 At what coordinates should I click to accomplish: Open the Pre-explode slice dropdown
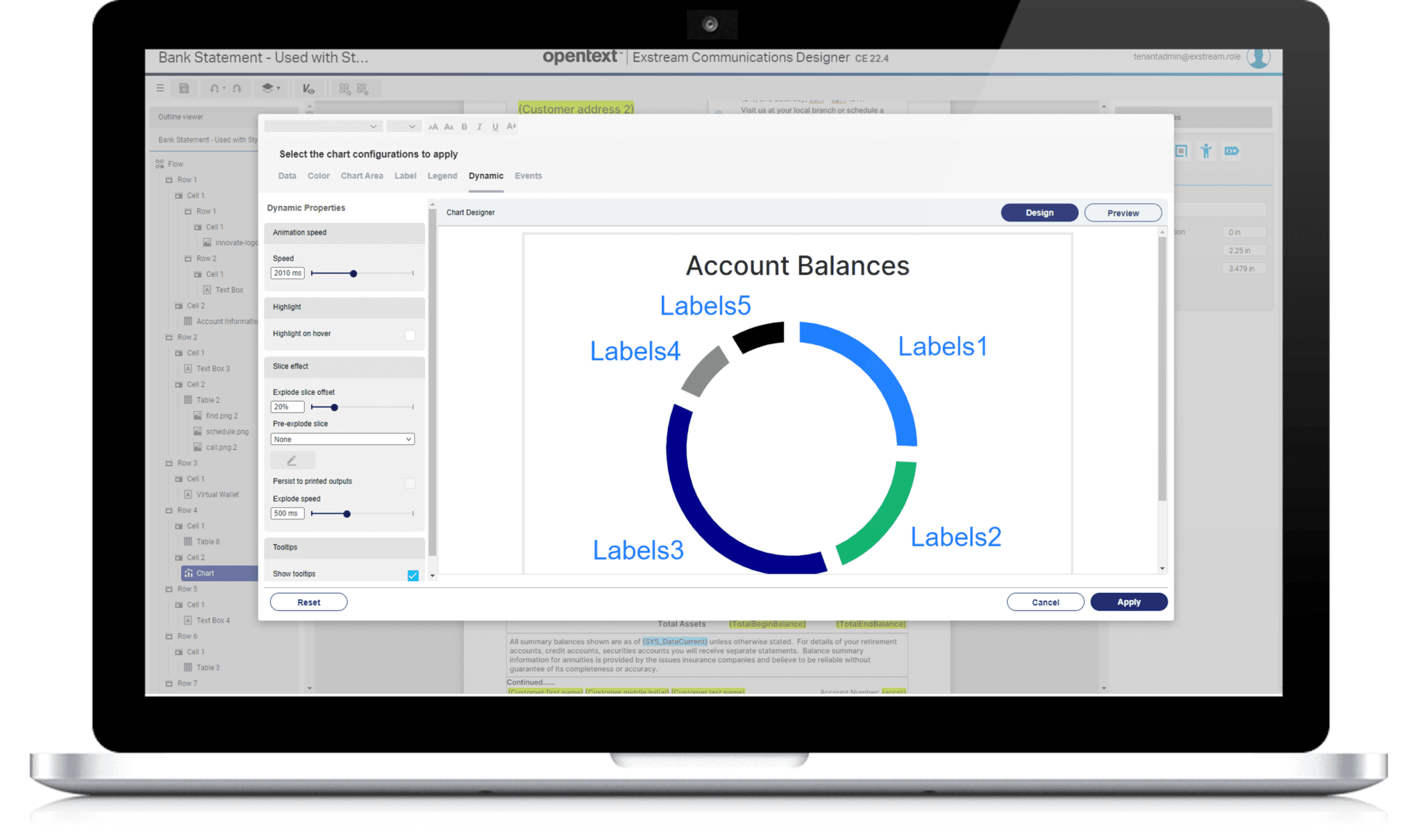342,439
